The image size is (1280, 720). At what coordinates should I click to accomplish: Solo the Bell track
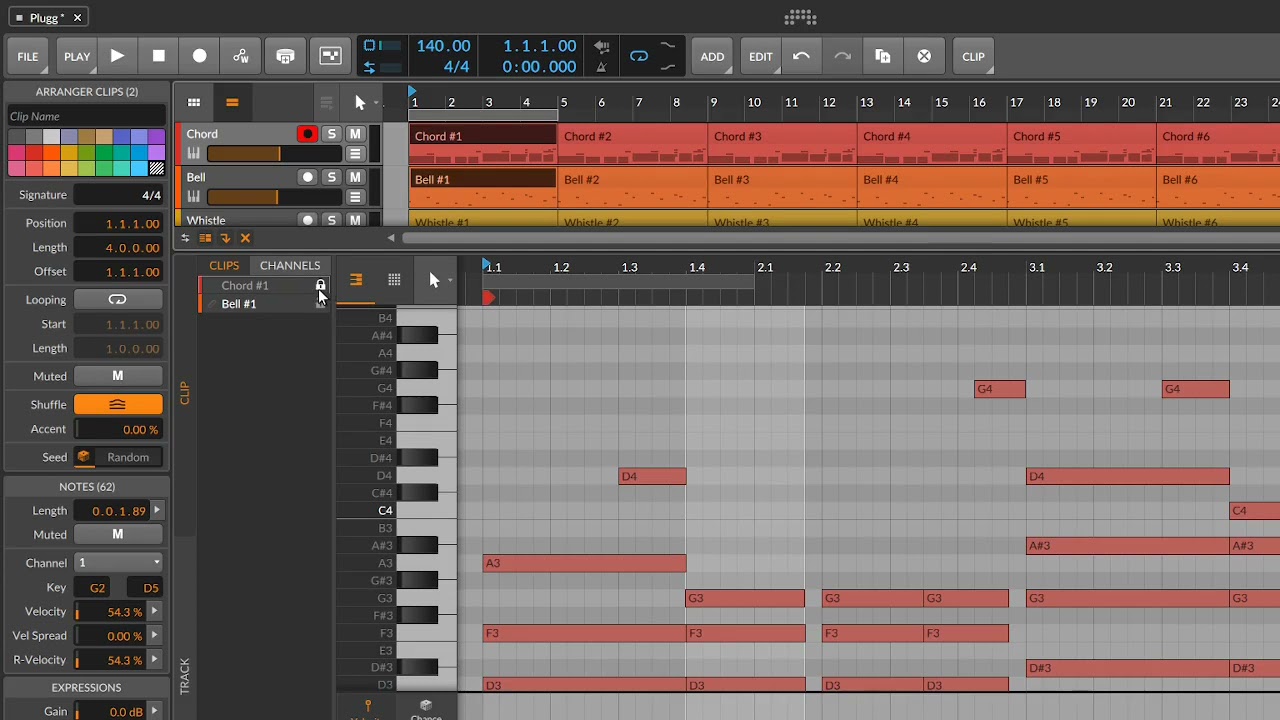[331, 177]
